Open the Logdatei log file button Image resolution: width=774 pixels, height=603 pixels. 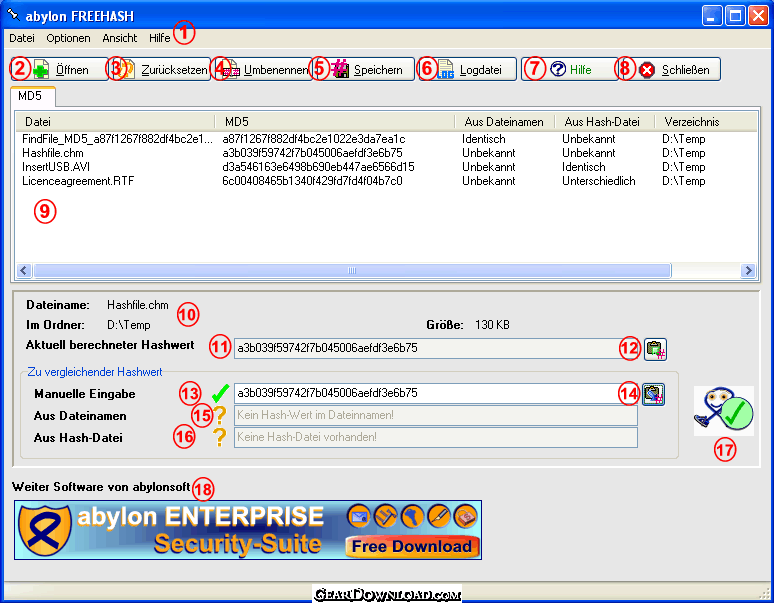467,69
